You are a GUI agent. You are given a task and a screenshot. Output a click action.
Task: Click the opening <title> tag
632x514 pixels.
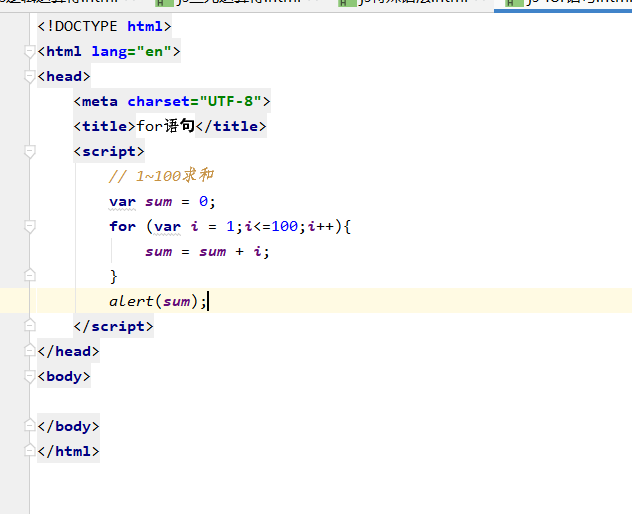pyautogui.click(x=104, y=127)
